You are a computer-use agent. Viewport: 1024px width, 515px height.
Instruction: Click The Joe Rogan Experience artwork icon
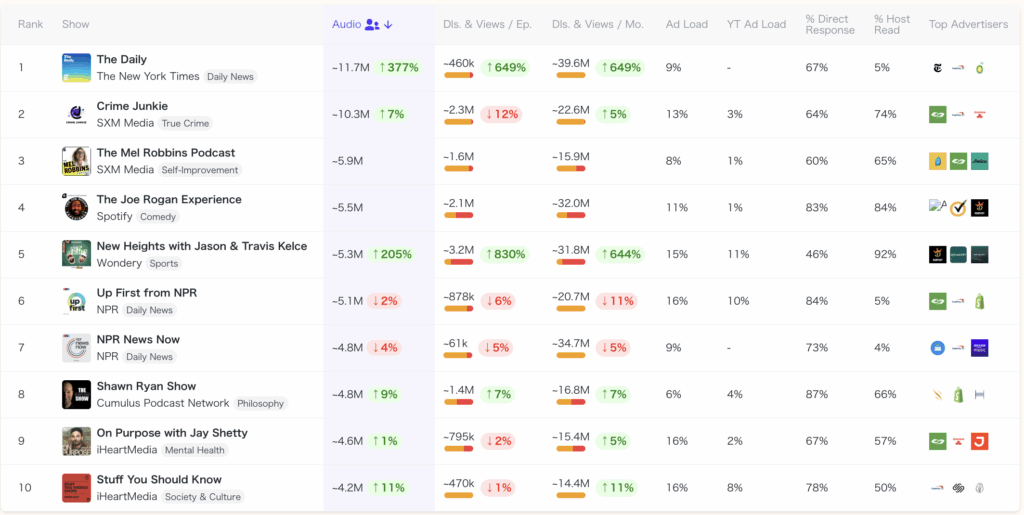tap(76, 208)
